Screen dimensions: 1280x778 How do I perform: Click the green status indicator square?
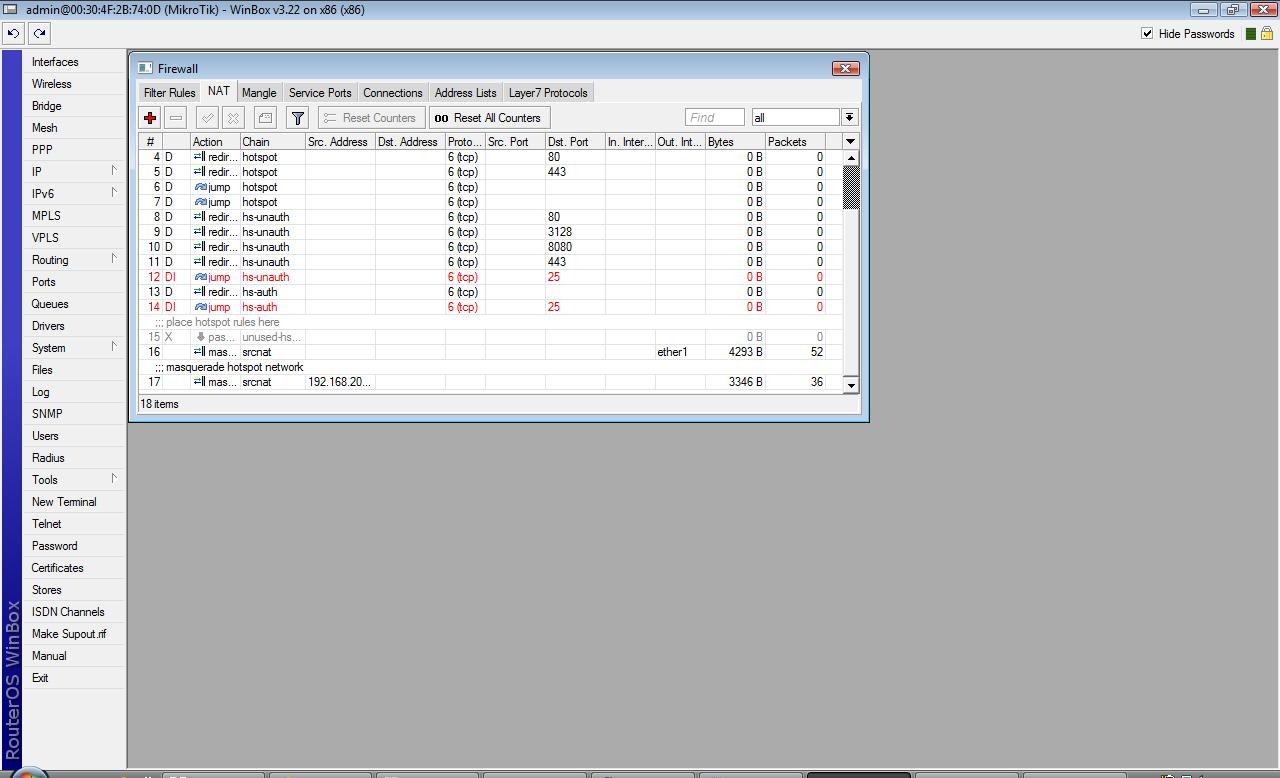pos(1251,34)
